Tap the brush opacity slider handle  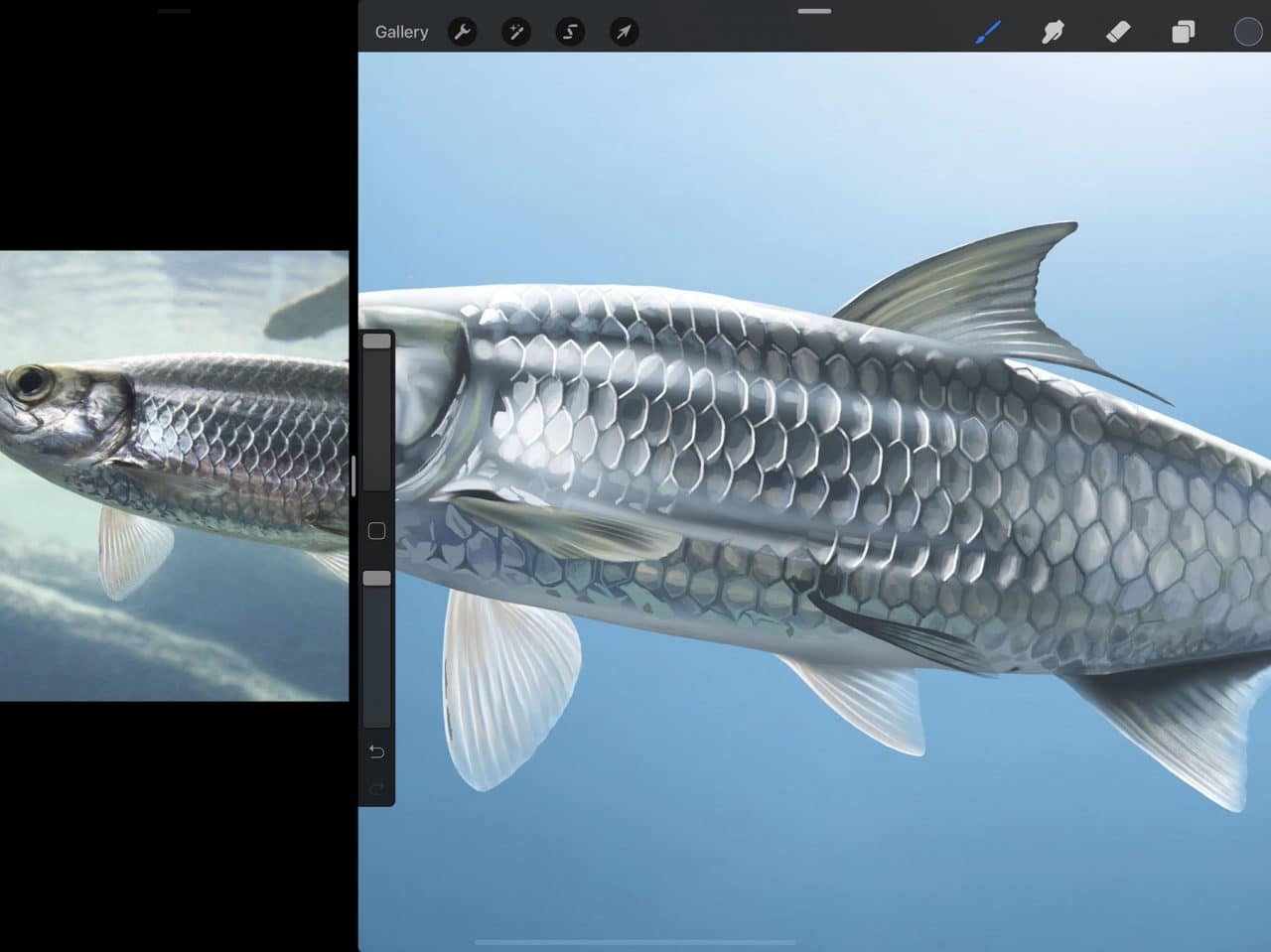pyautogui.click(x=376, y=577)
